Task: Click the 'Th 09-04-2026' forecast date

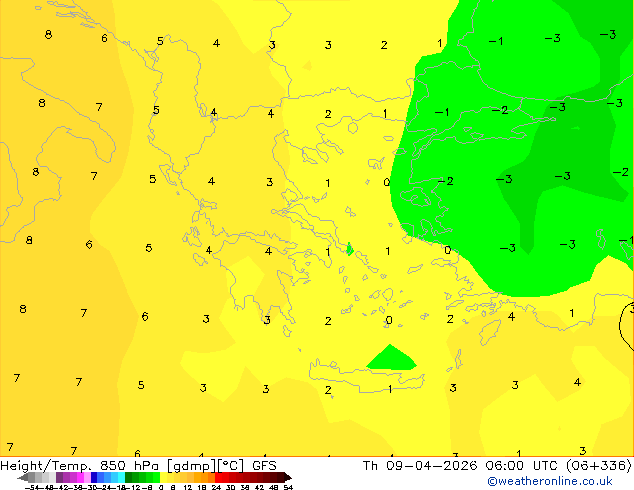Action: click(421, 465)
